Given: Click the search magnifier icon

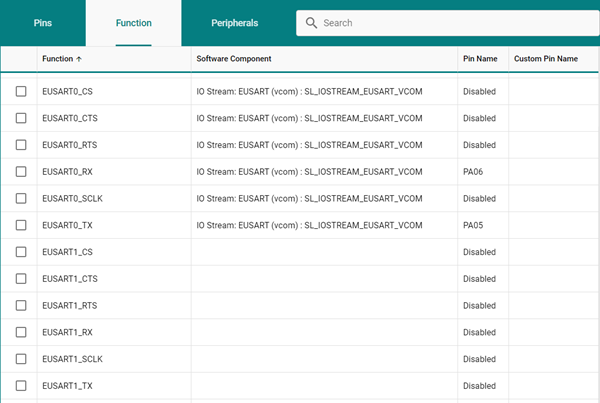Looking at the screenshot, I should [x=311, y=23].
